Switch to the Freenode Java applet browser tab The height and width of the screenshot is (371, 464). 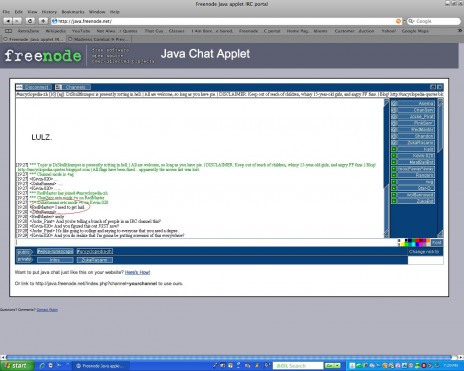[33, 39]
